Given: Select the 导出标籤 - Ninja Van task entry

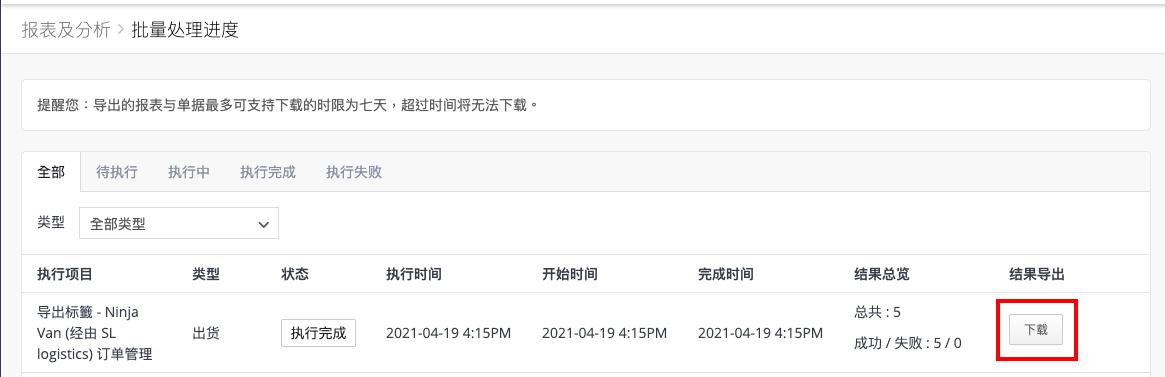Looking at the screenshot, I should pyautogui.click(x=94, y=333).
